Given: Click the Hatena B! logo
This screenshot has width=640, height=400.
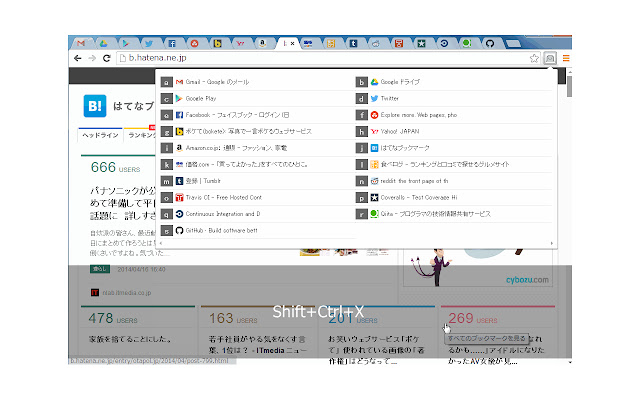Looking at the screenshot, I should (95, 106).
